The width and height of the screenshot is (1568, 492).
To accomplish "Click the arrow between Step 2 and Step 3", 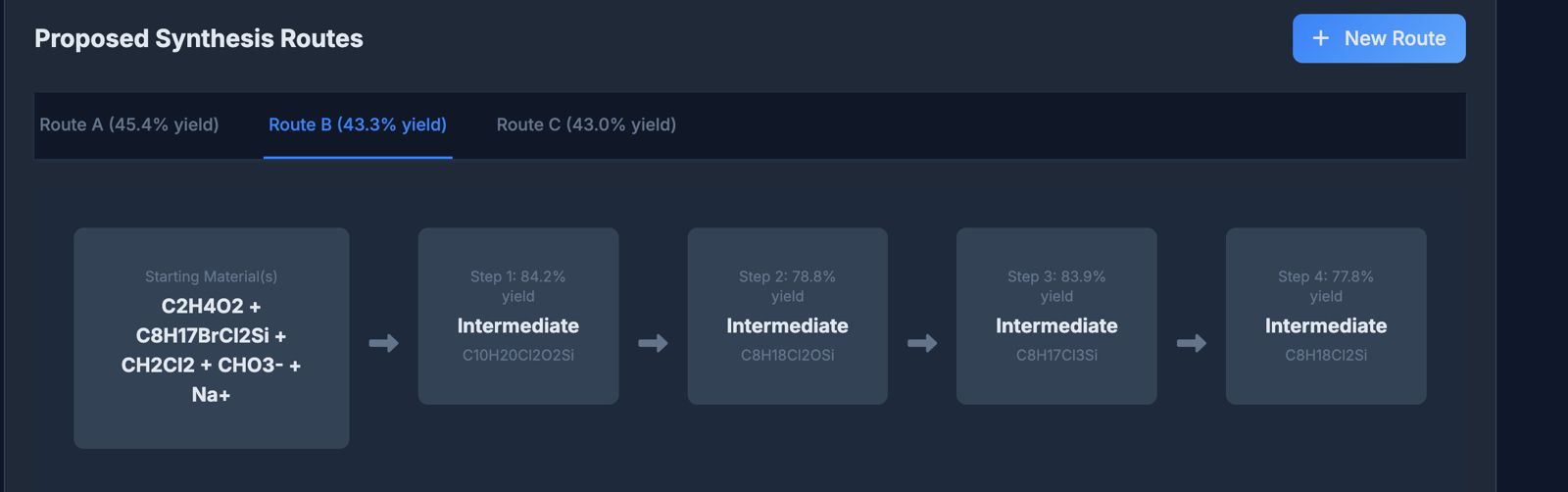I will coord(922,343).
